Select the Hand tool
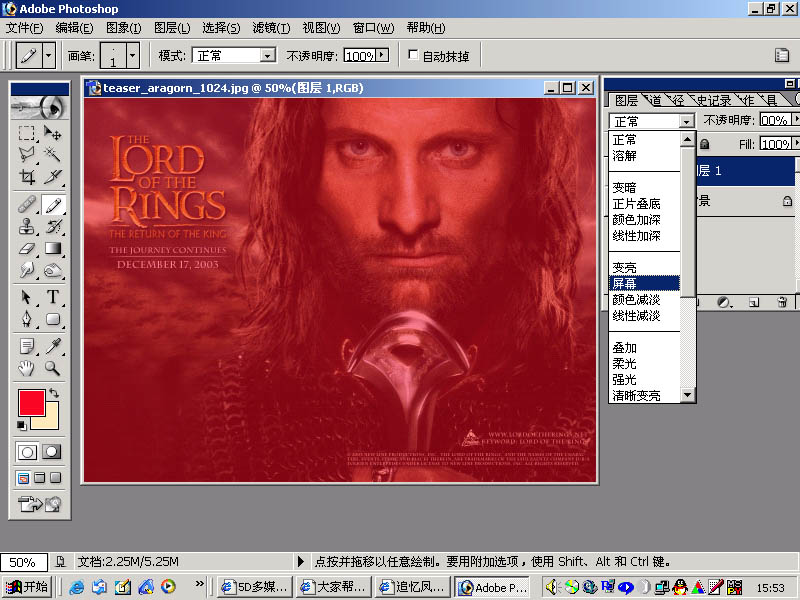This screenshot has width=800, height=600. pyautogui.click(x=27, y=367)
